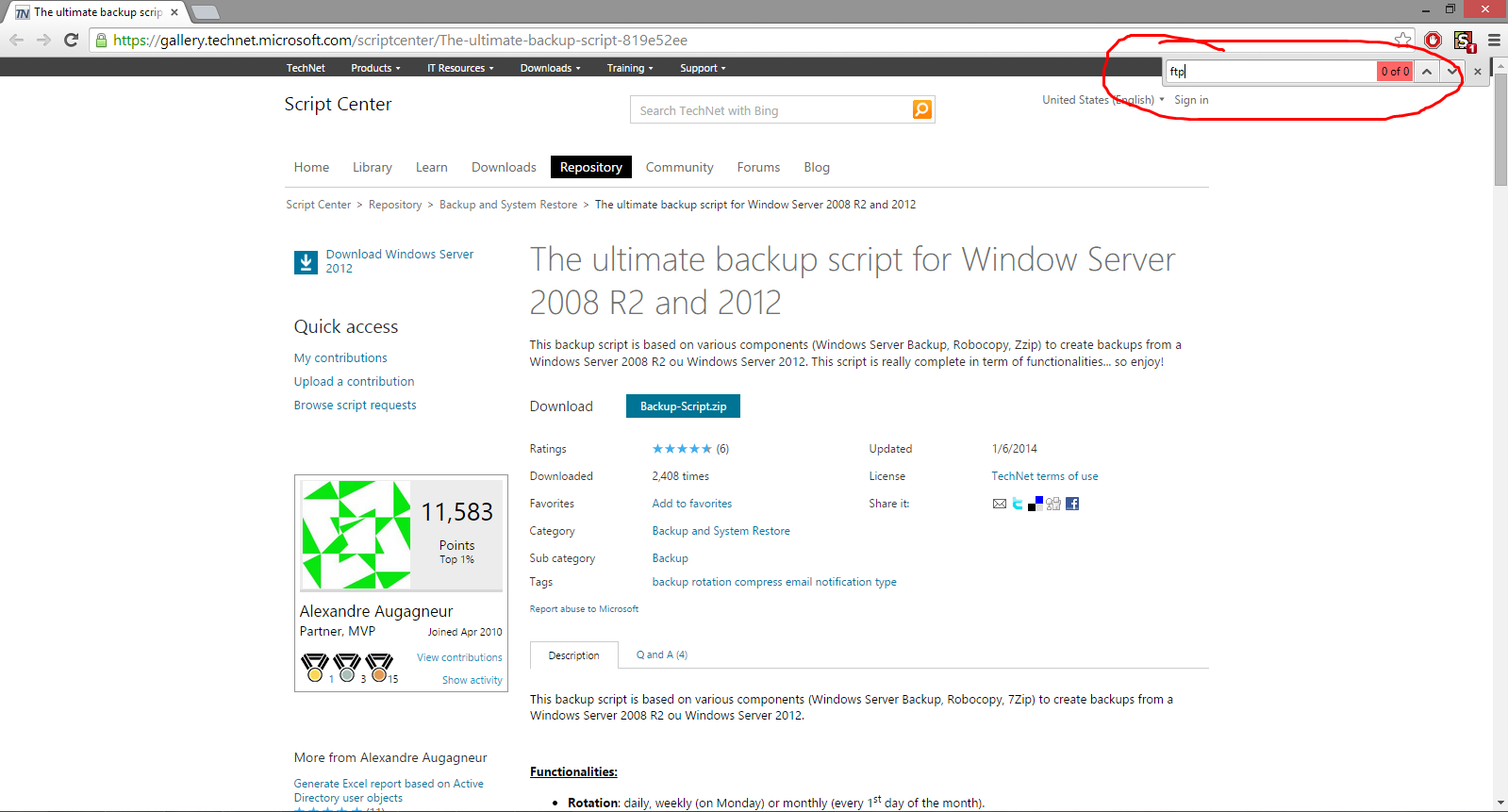1508x812 pixels.
Task: Click Download Windows Server 2012 link
Action: [x=400, y=261]
